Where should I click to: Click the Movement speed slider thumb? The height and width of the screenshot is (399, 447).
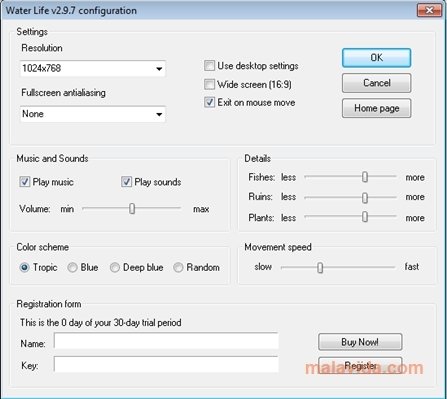320,267
